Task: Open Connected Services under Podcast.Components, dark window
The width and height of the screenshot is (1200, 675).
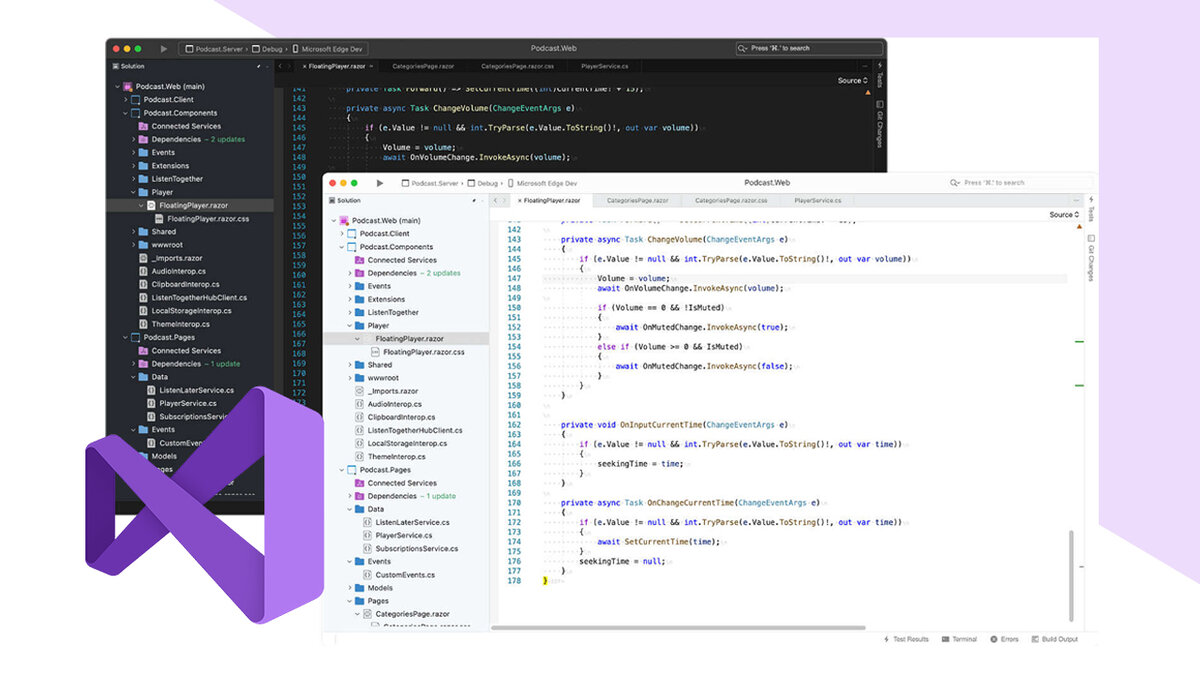Action: coord(186,126)
